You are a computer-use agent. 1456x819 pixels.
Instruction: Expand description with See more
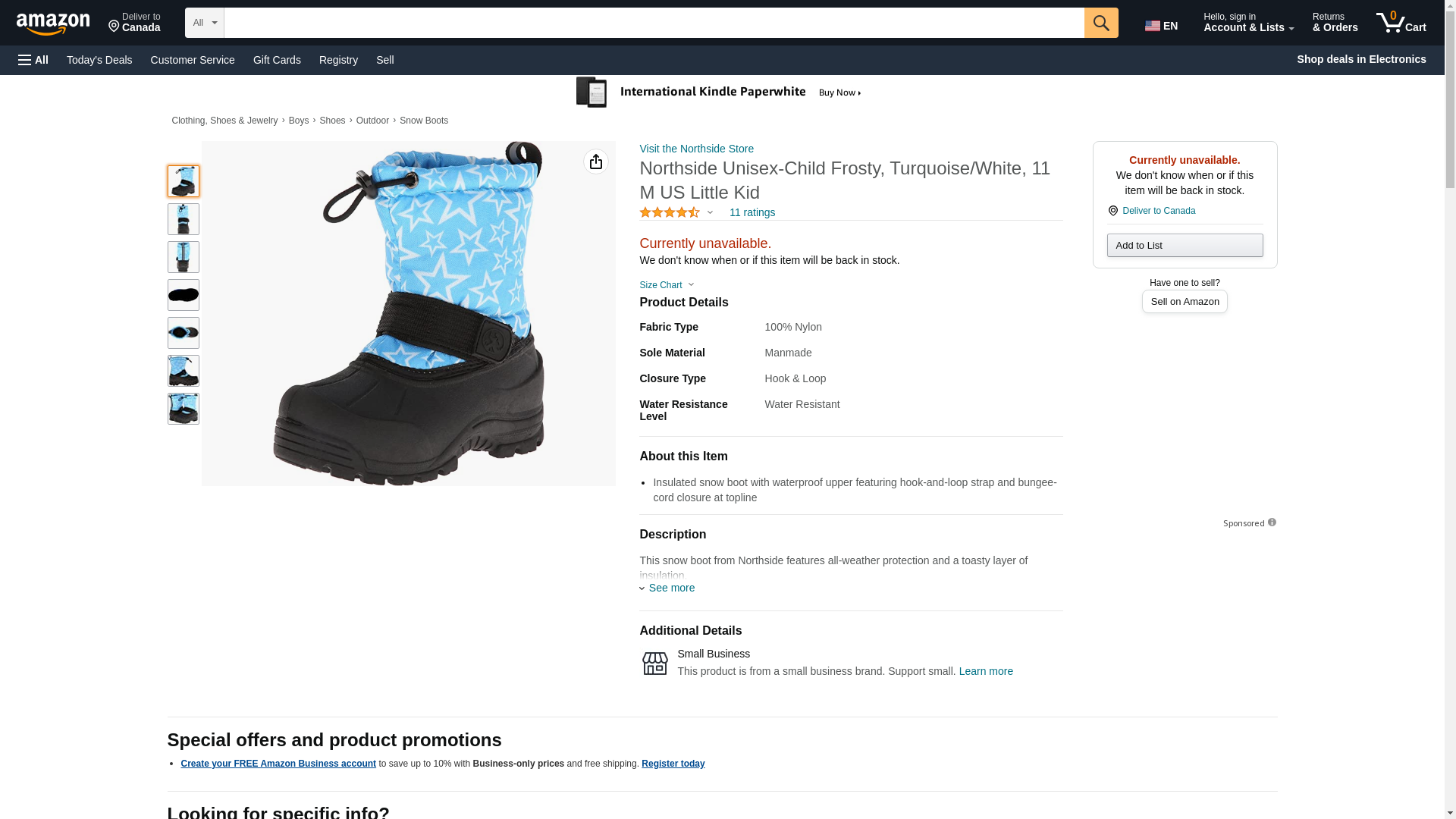click(x=671, y=588)
